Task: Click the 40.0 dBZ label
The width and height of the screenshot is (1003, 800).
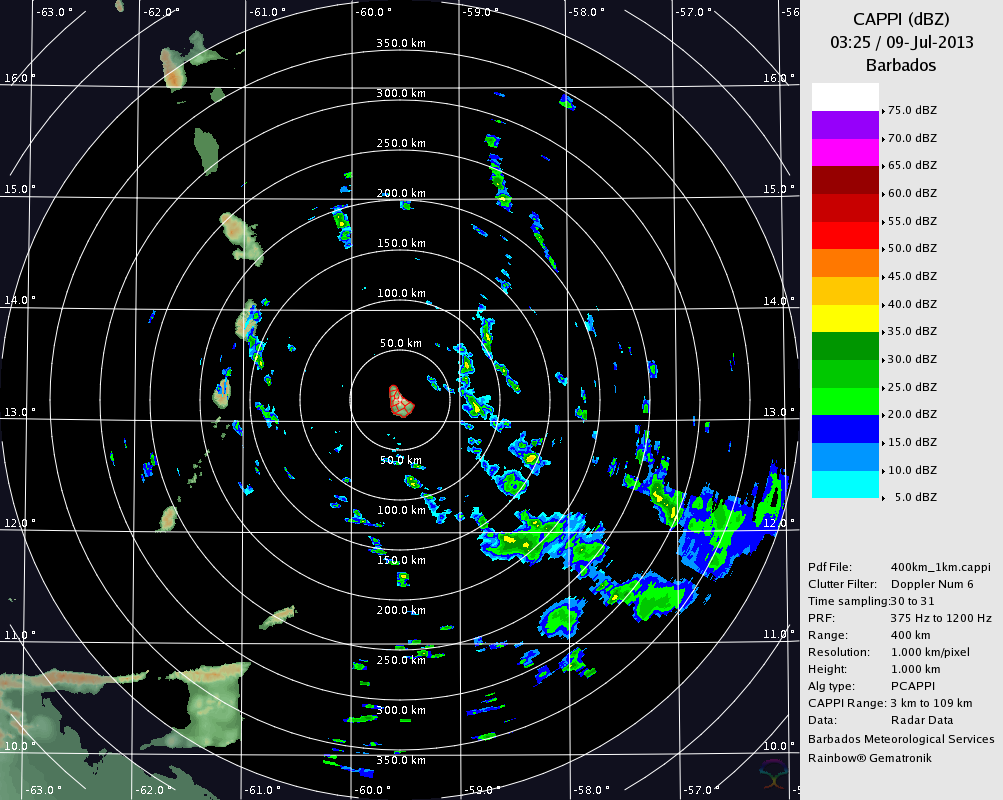Action: tap(912, 304)
